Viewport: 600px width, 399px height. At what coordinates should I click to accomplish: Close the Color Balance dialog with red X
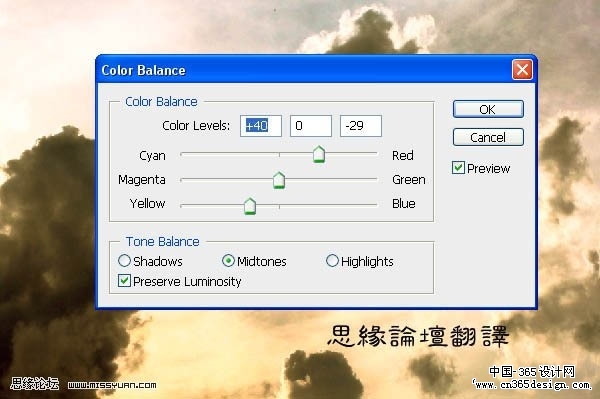[x=522, y=70]
